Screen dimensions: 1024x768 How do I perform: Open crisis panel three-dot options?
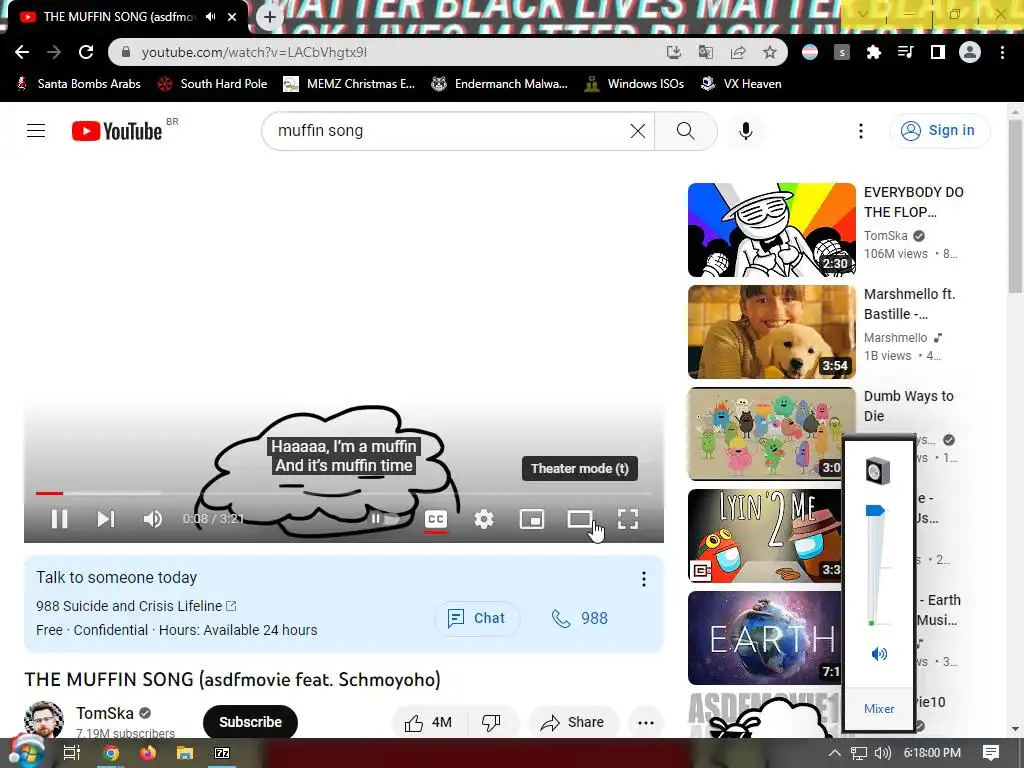644,579
